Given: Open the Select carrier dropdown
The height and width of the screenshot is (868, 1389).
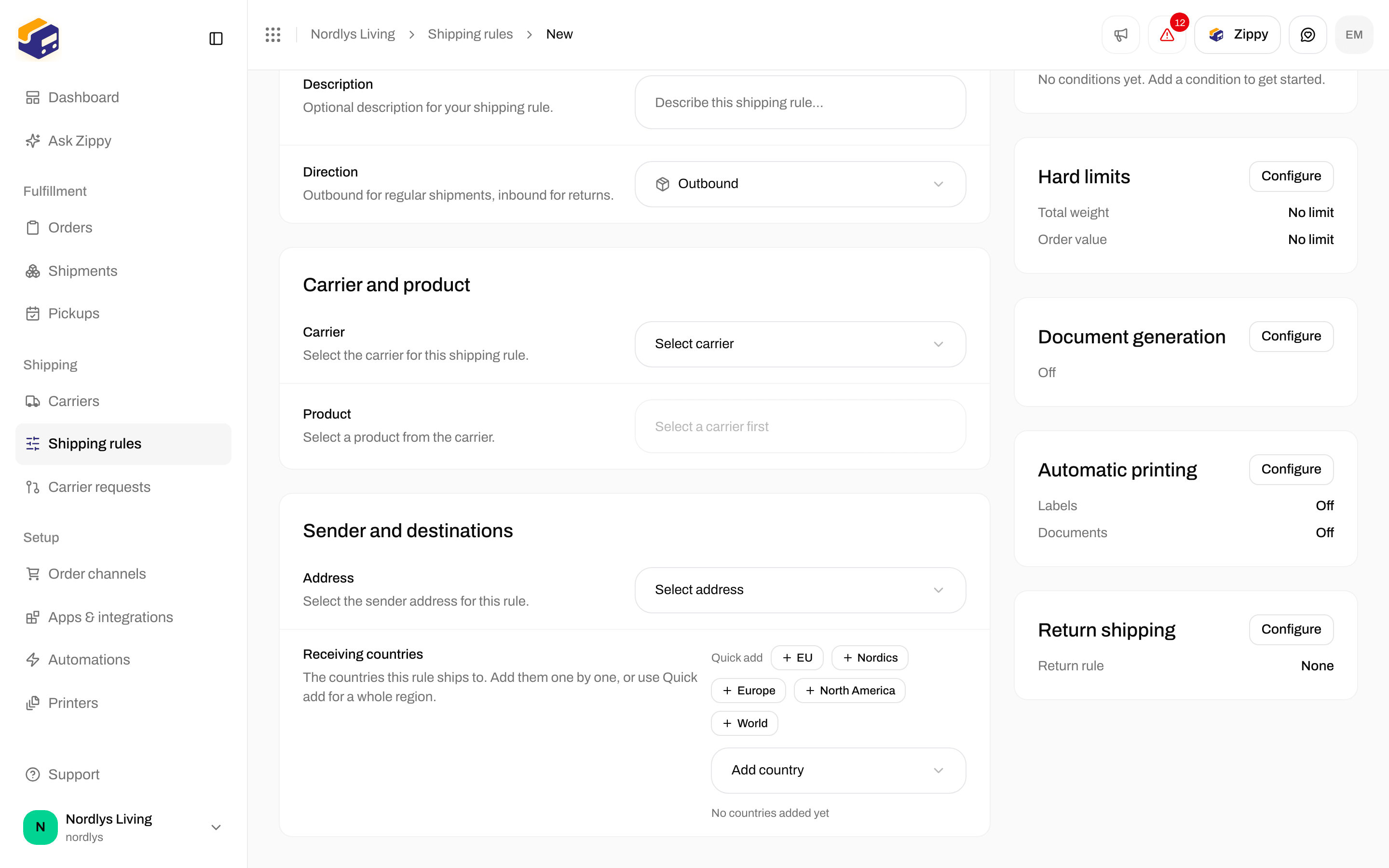Looking at the screenshot, I should pos(800,344).
